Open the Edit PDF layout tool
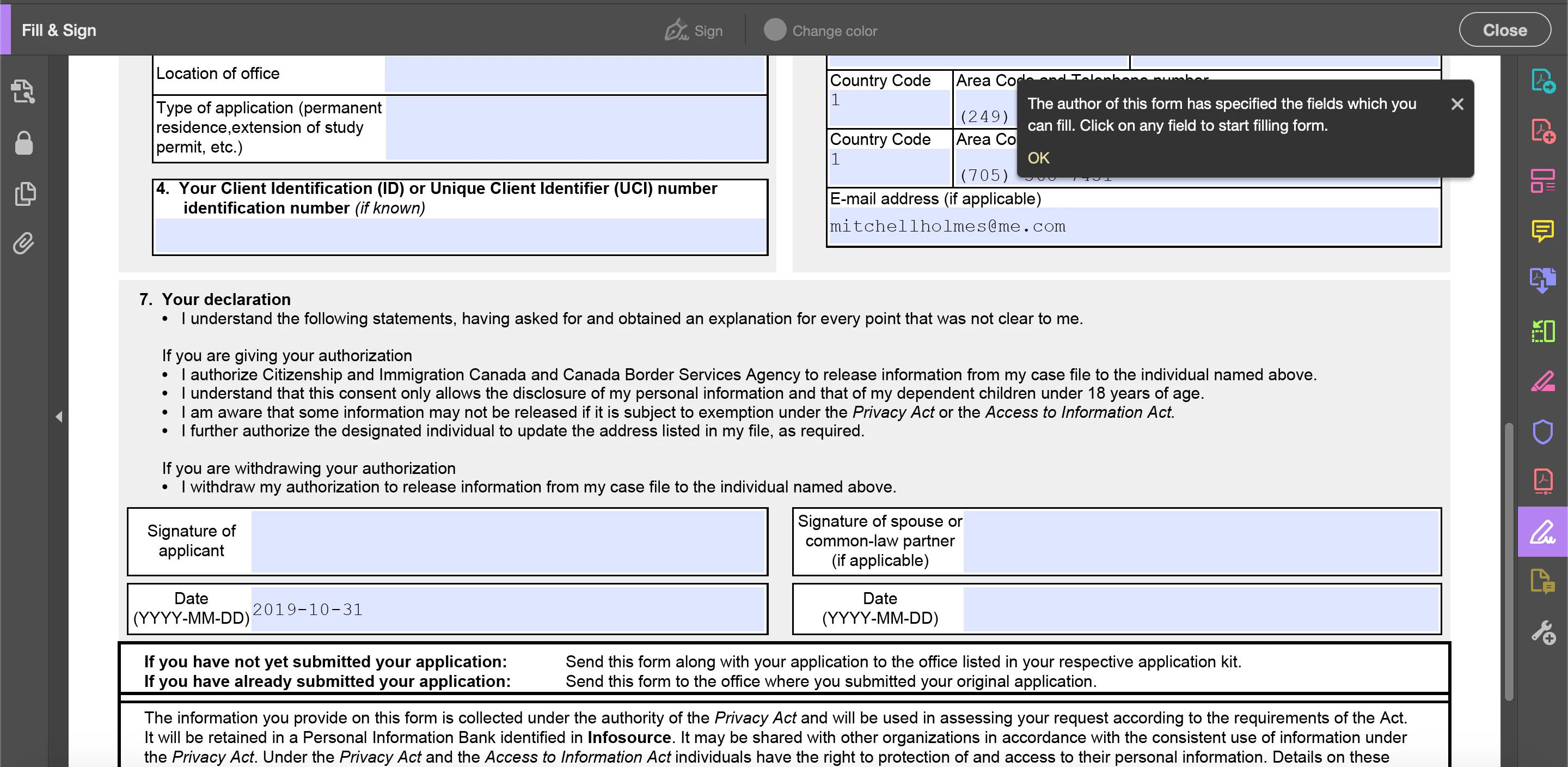This screenshot has height=767, width=1568. point(1542,181)
